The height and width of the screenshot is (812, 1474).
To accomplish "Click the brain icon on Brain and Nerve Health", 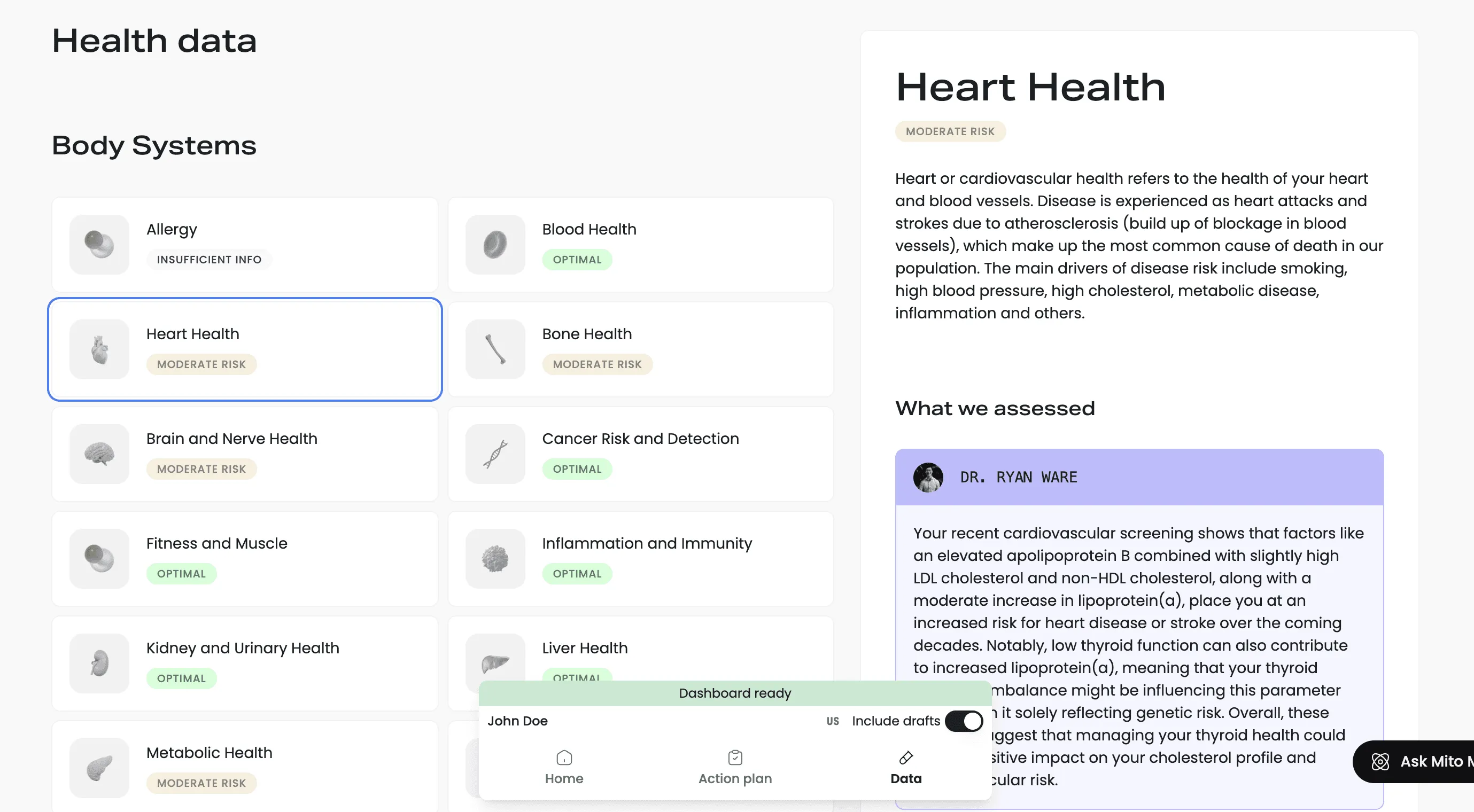I will (x=98, y=454).
